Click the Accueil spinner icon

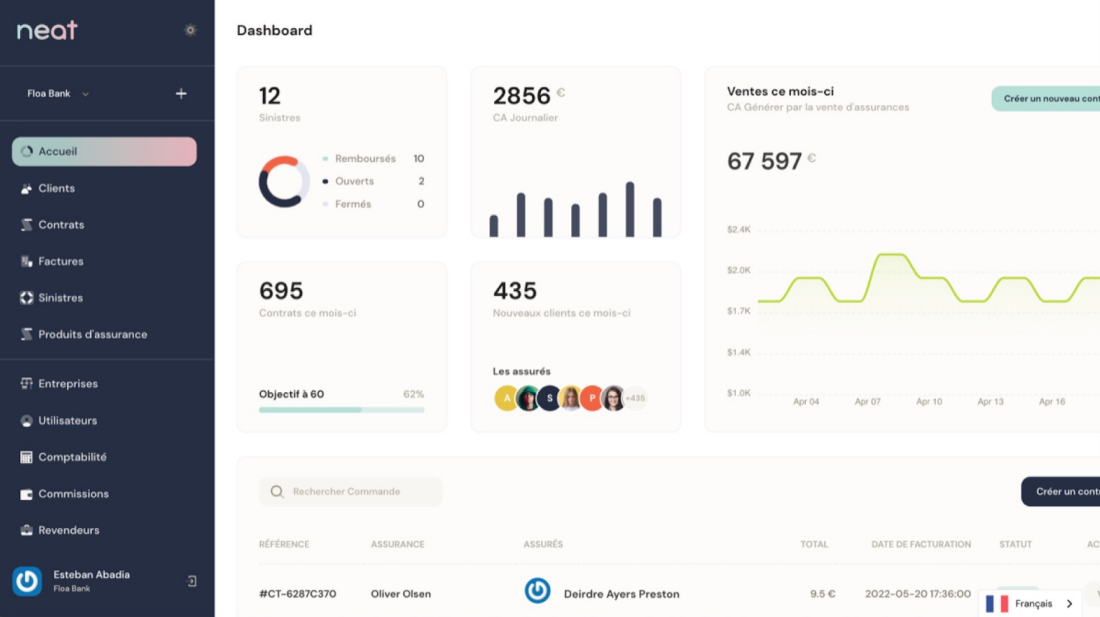(27, 151)
